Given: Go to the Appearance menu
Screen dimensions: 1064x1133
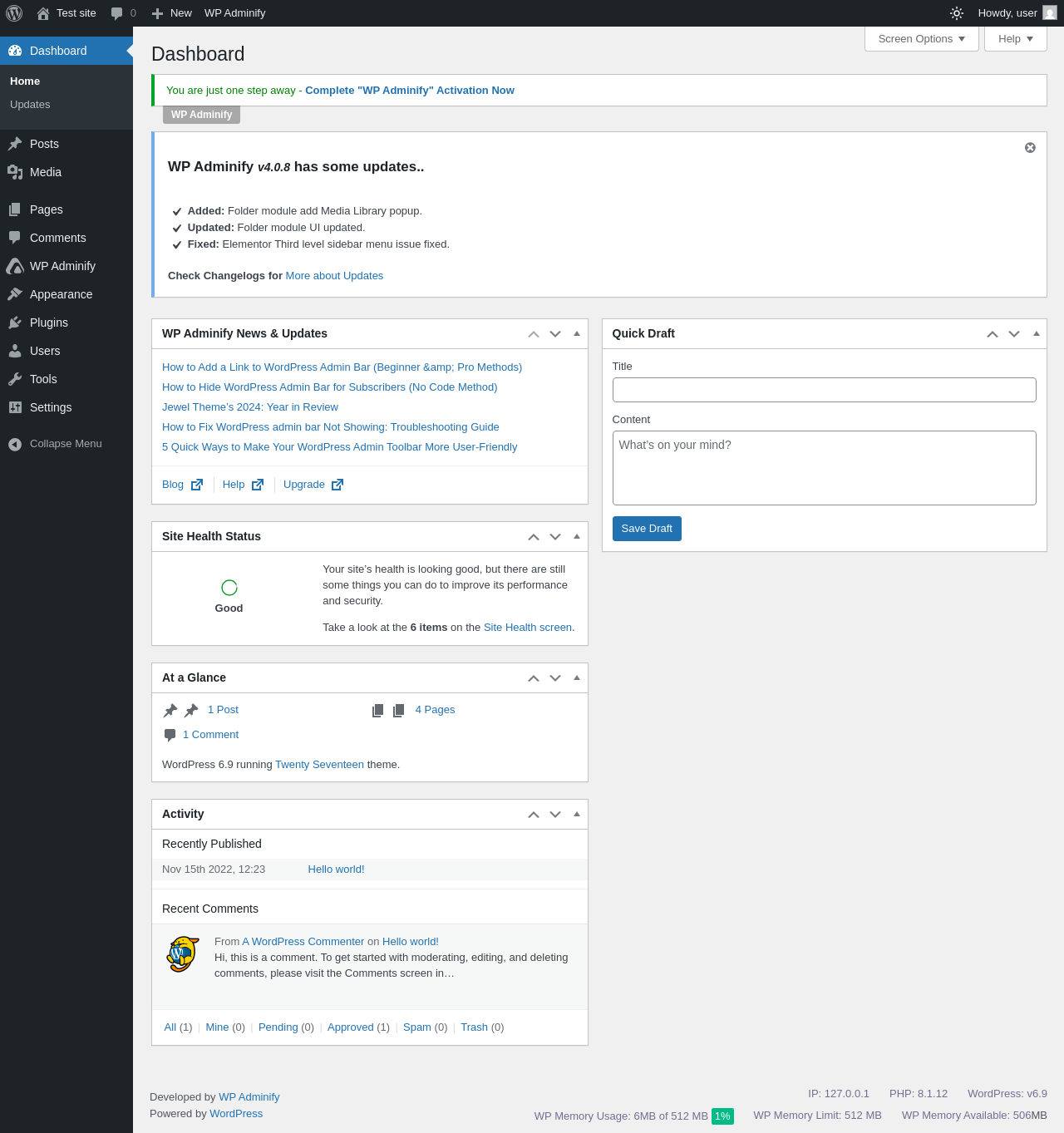Looking at the screenshot, I should pyautogui.click(x=61, y=294).
